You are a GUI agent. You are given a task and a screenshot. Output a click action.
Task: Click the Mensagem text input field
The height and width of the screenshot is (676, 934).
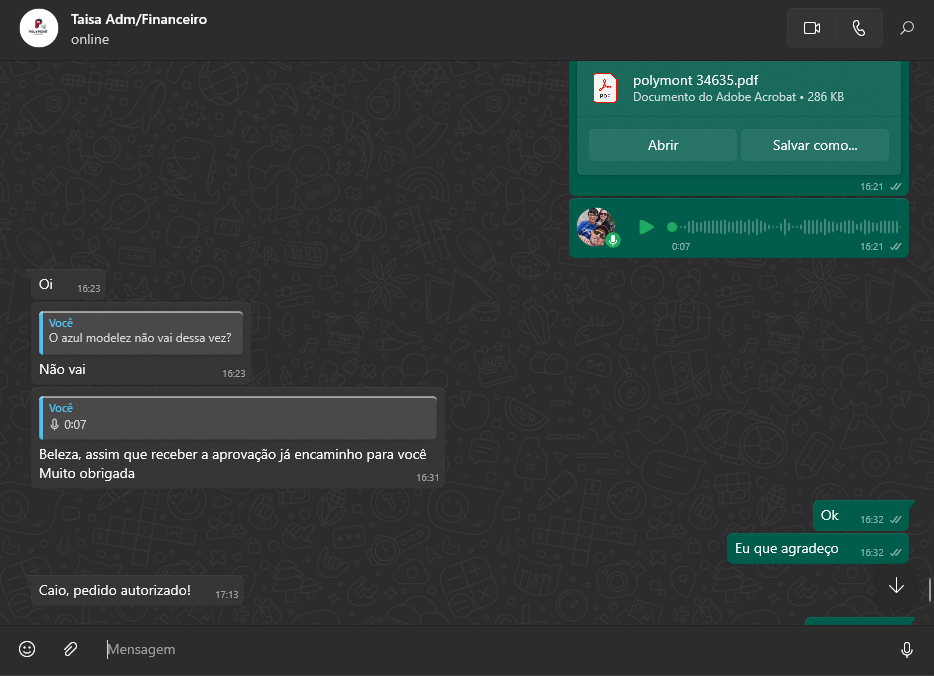pyautogui.click(x=490, y=649)
